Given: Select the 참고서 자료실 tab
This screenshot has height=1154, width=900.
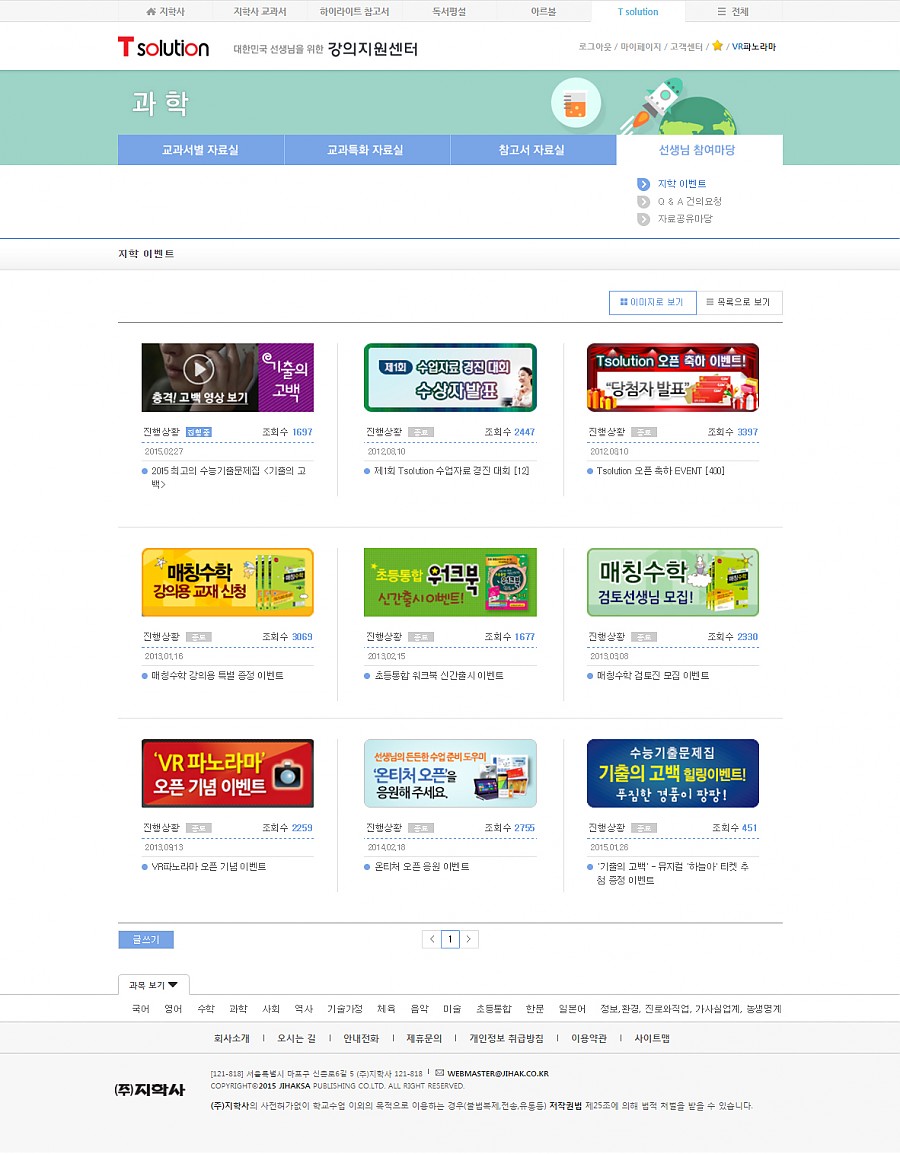Looking at the screenshot, I should coord(532,150).
